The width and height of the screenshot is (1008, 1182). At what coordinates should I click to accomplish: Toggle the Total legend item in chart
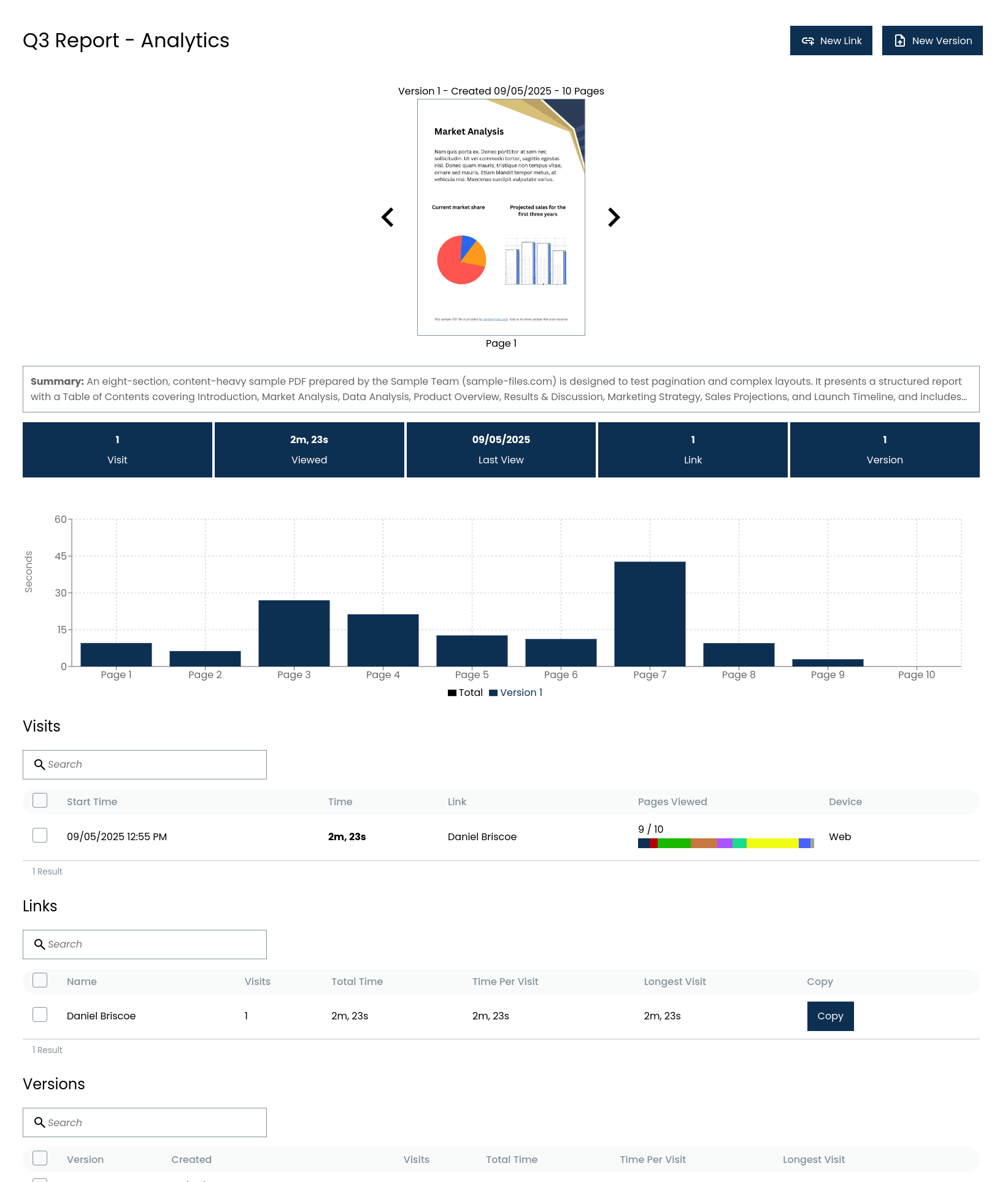[465, 693]
